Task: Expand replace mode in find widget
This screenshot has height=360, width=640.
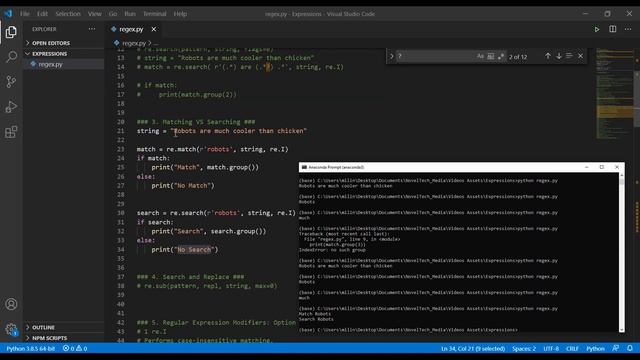Action: point(391,56)
